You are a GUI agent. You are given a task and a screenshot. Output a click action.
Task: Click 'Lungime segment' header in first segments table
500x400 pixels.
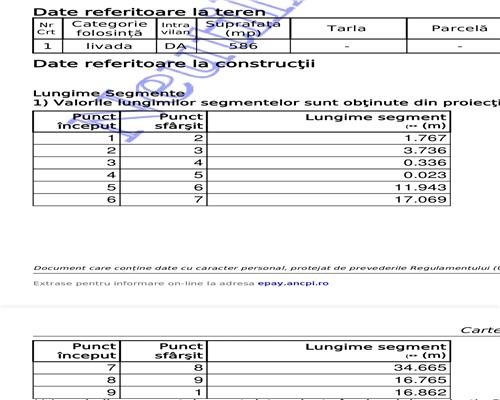329,121
